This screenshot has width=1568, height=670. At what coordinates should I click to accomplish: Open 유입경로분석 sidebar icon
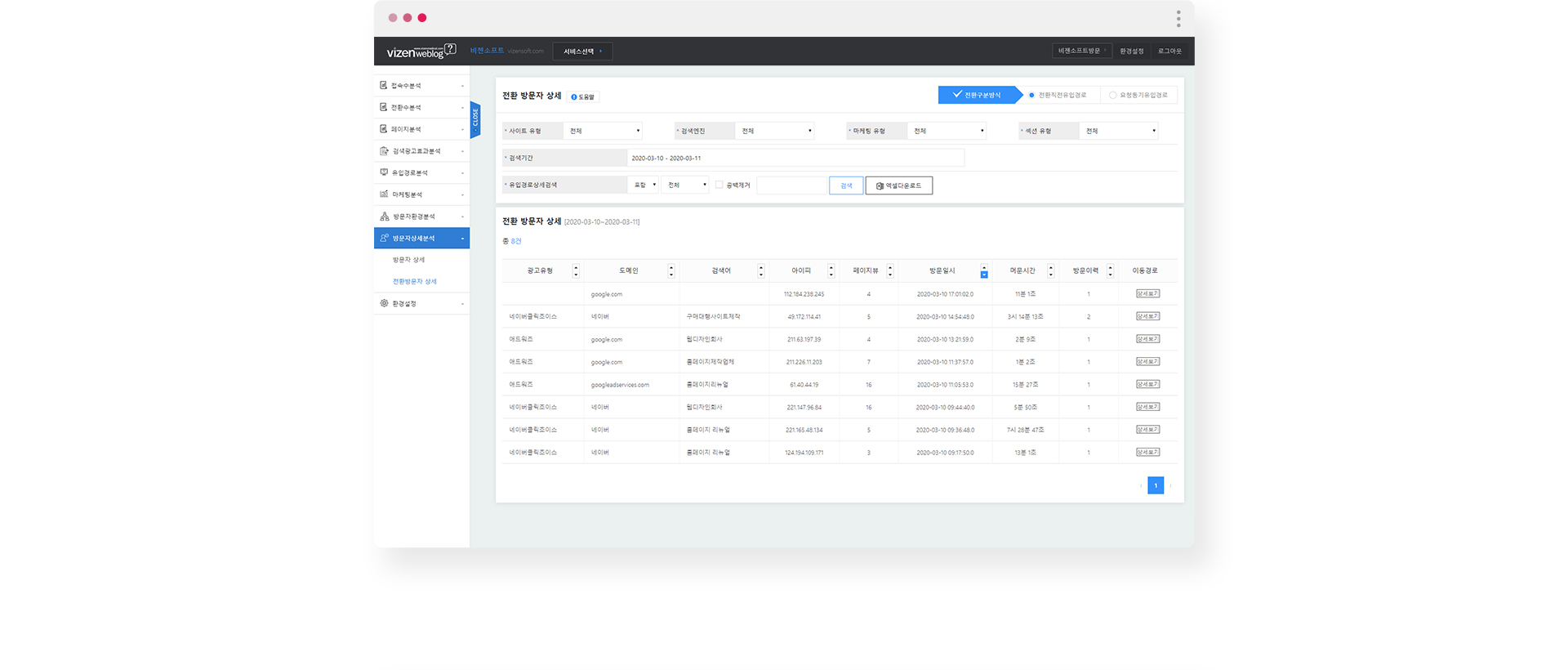384,172
